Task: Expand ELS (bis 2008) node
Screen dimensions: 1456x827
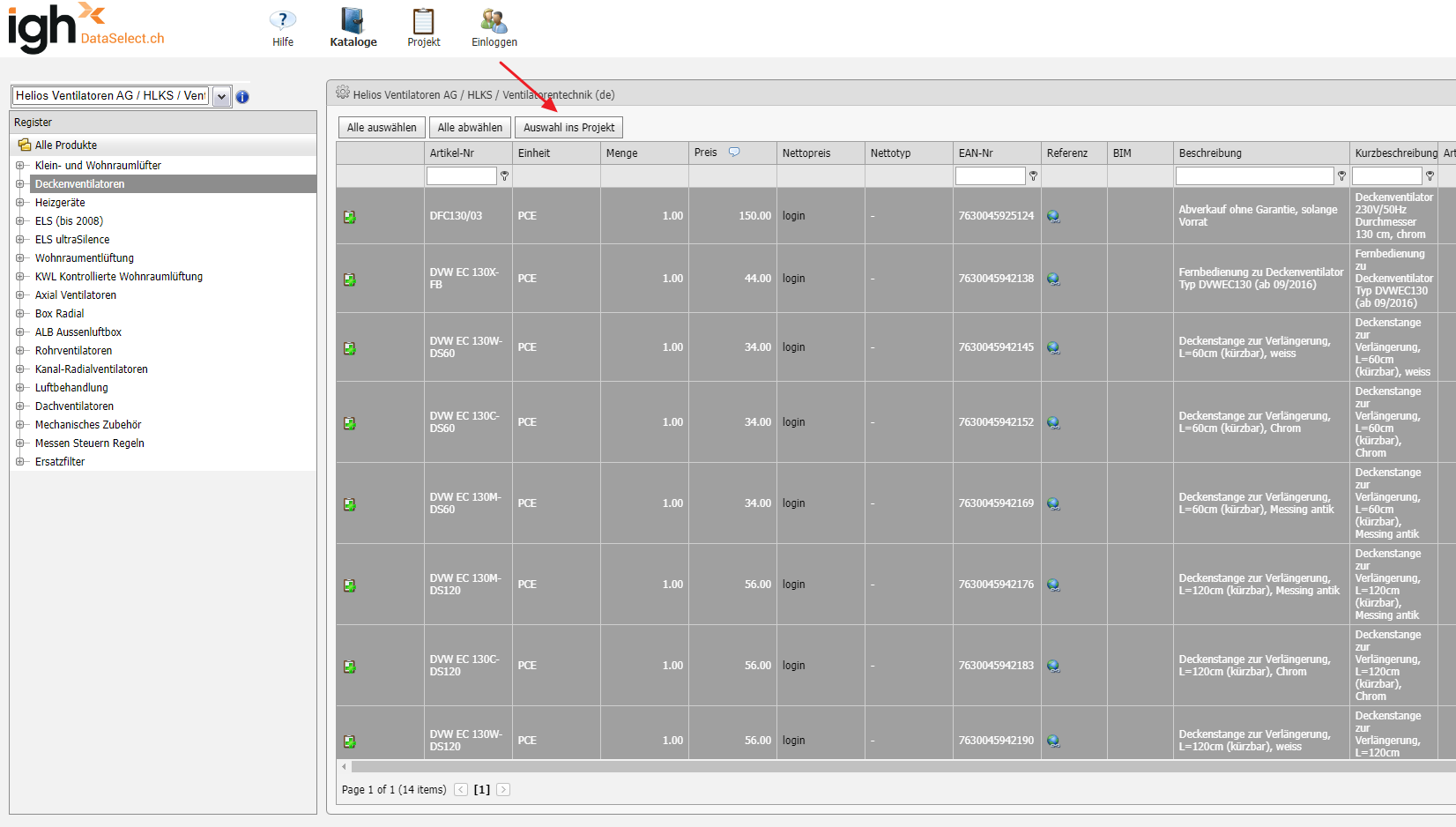Action: tap(19, 220)
